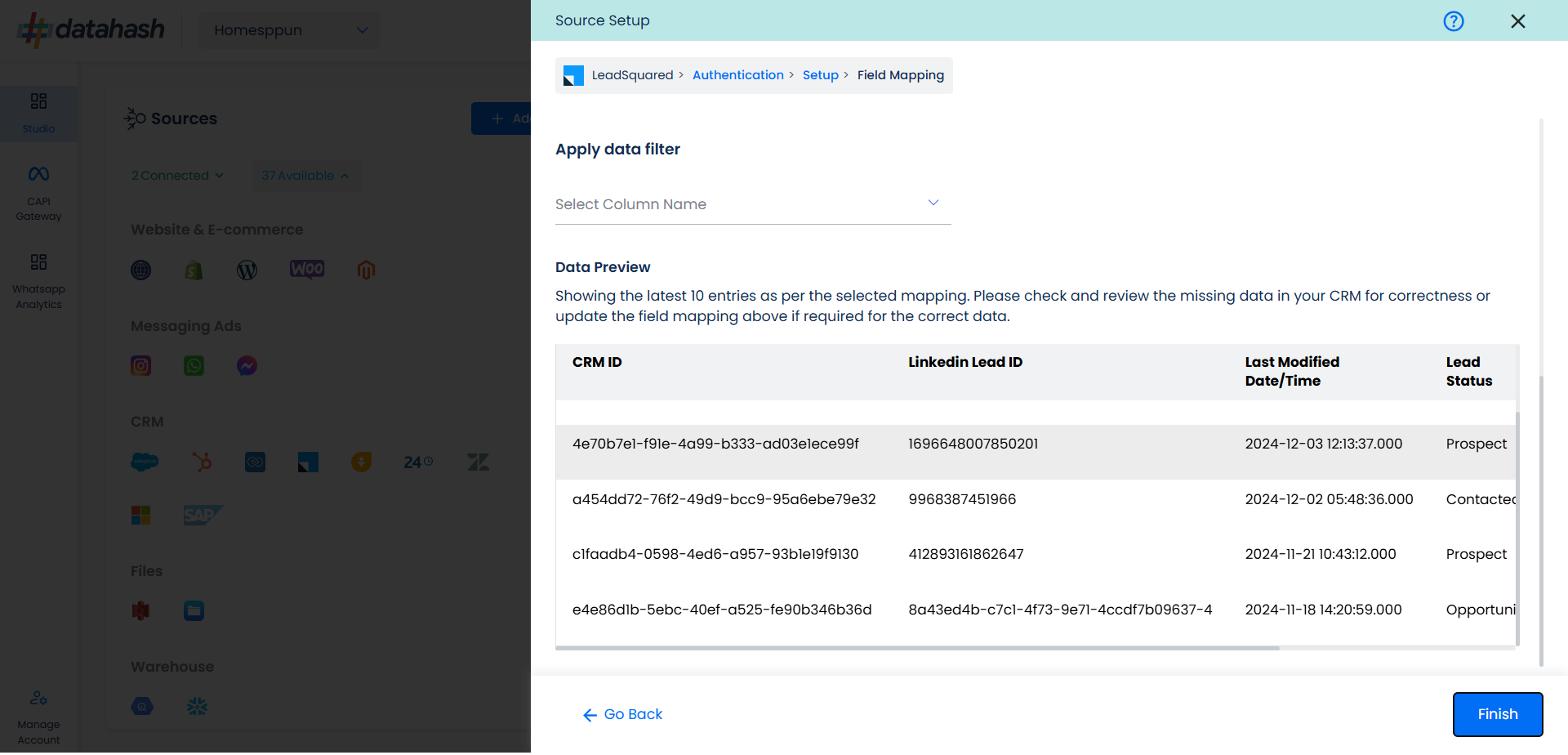
Task: Click Linkedin Lead ID 9968387451966
Action: [962, 500]
